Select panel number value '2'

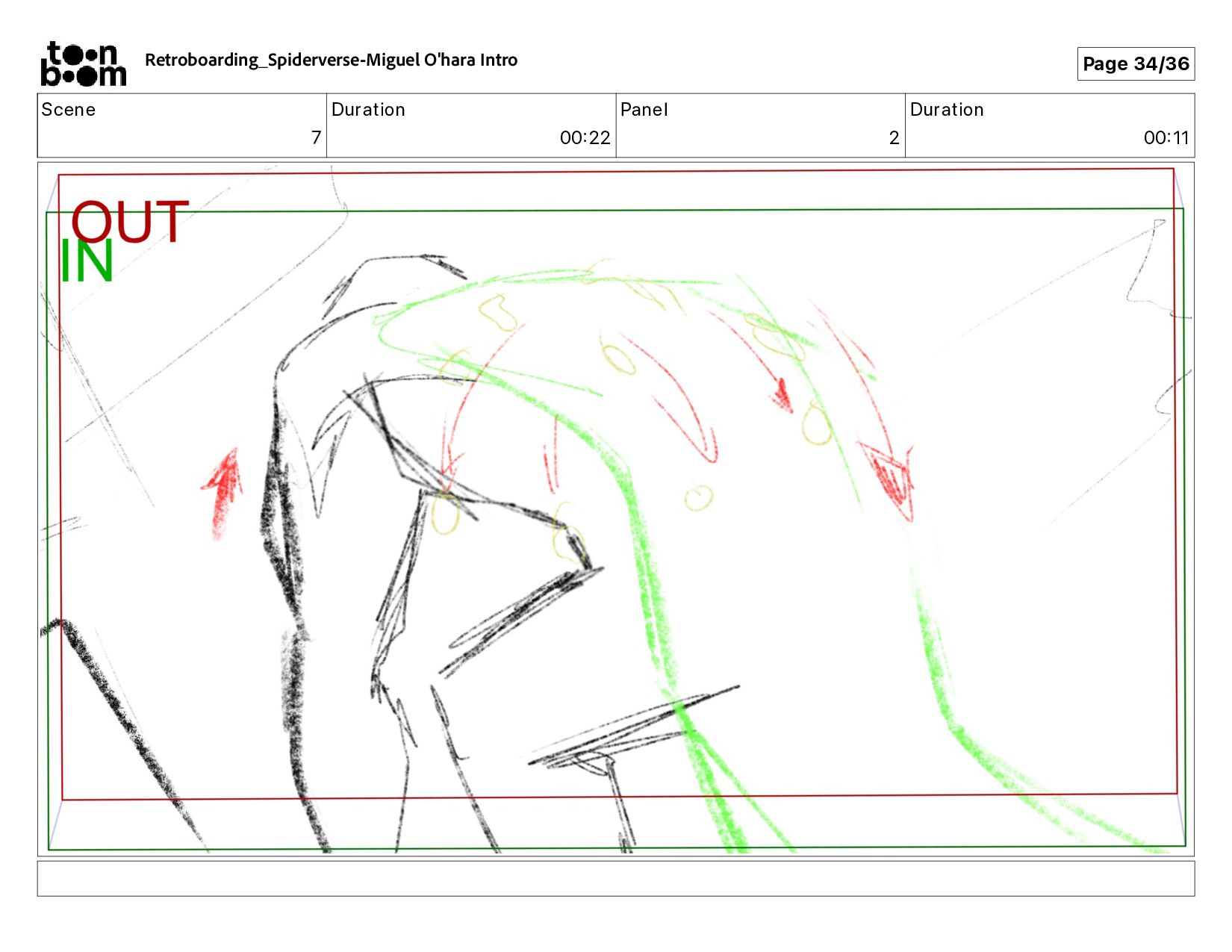point(894,137)
